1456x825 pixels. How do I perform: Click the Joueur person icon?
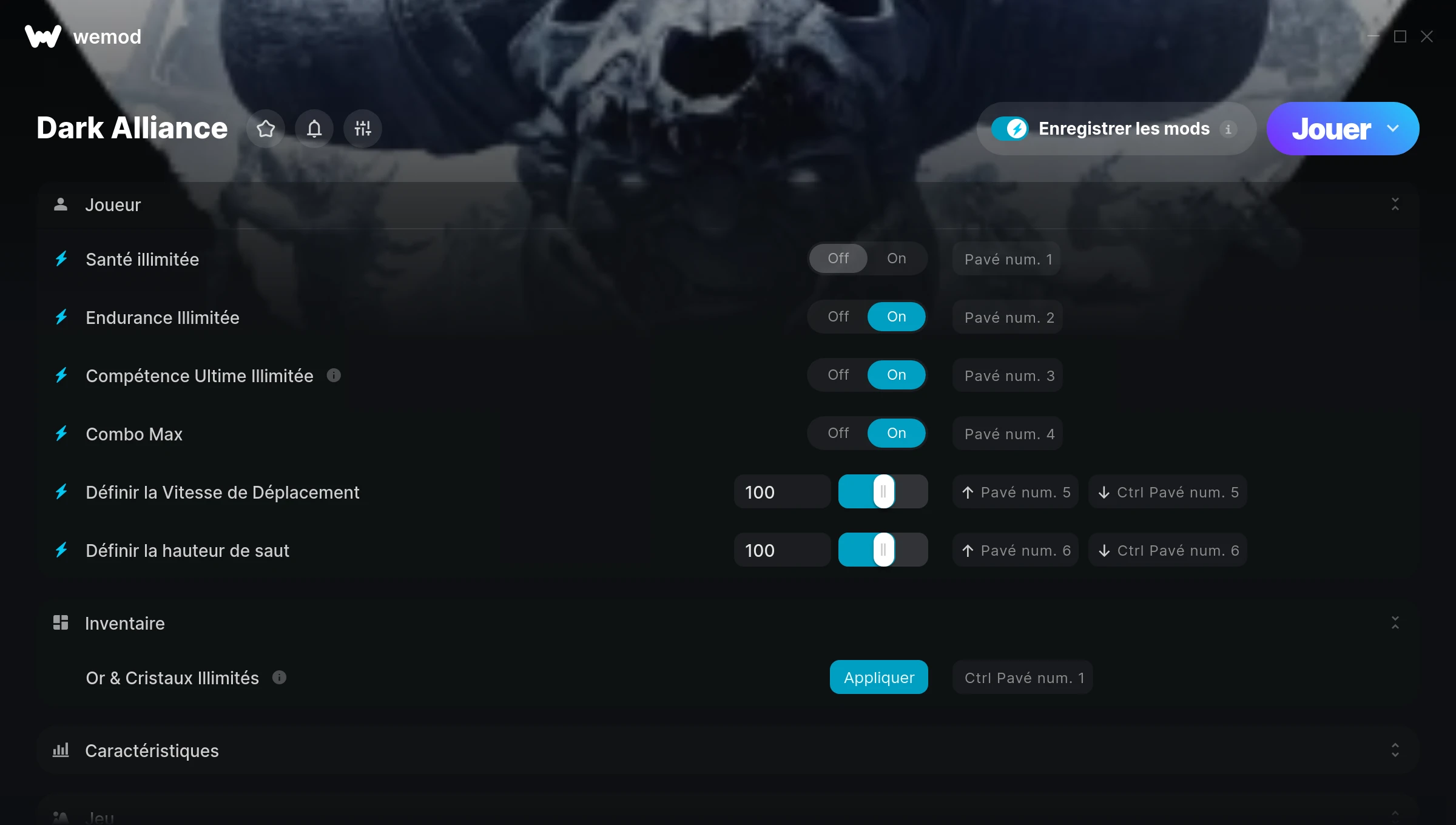[x=61, y=204]
